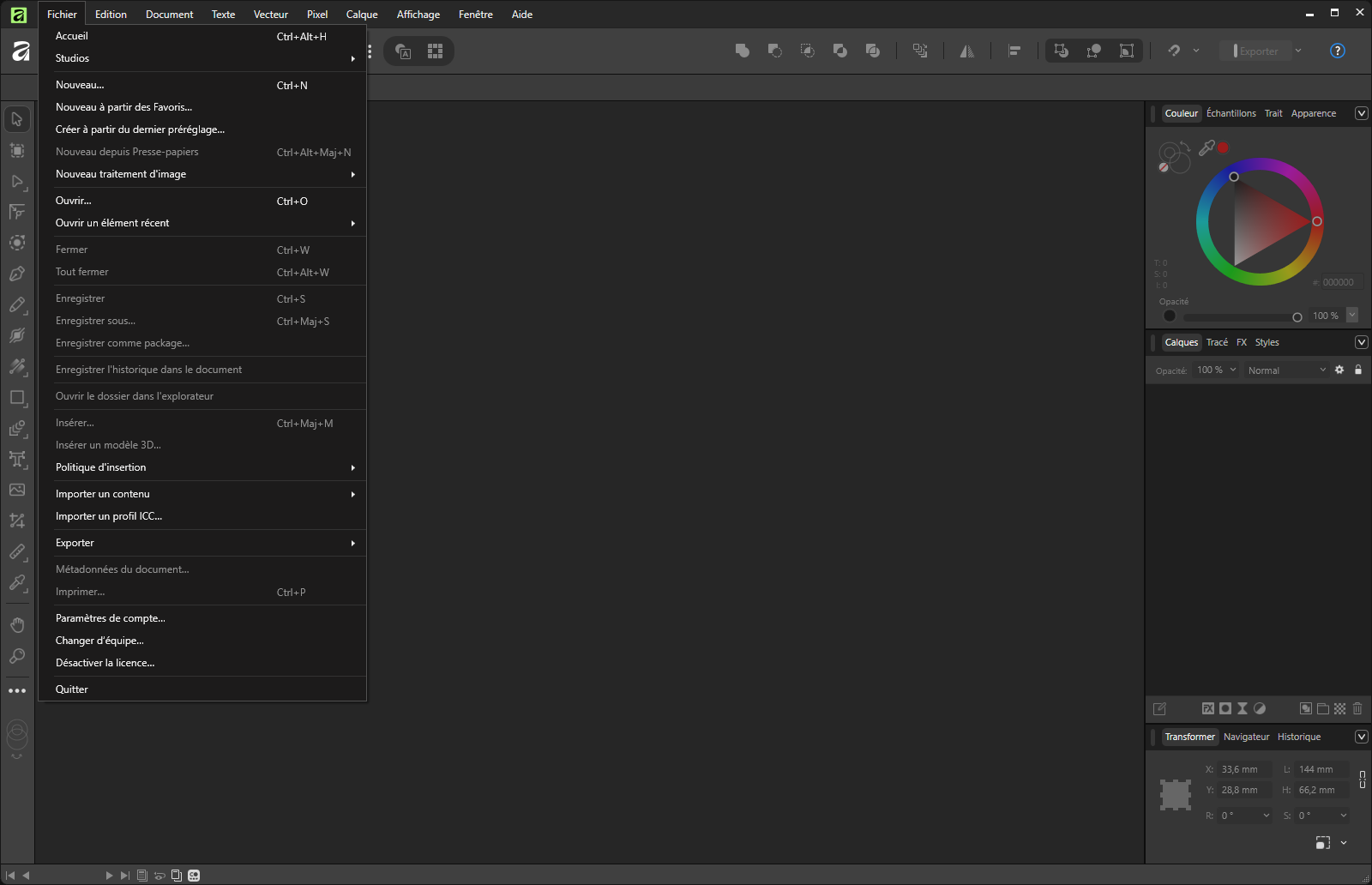Viewport: 1372px width, 885px height.
Task: Select the Rectangle shape tool
Action: coord(17,397)
